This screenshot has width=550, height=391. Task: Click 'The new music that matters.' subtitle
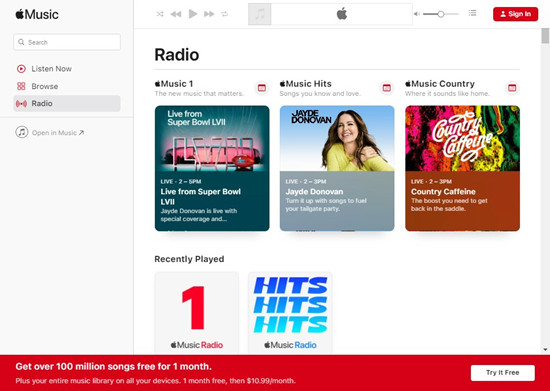point(199,94)
